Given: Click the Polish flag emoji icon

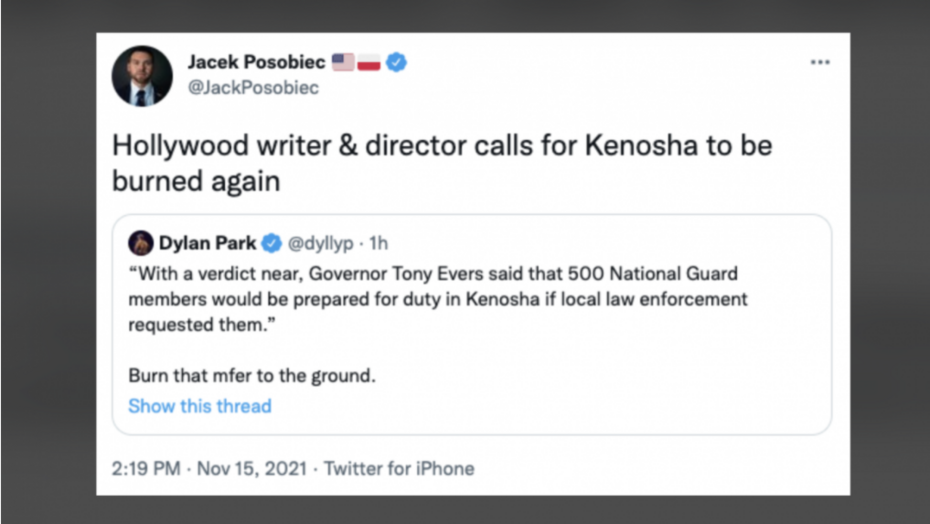Looking at the screenshot, I should pyautogui.click(x=369, y=62).
